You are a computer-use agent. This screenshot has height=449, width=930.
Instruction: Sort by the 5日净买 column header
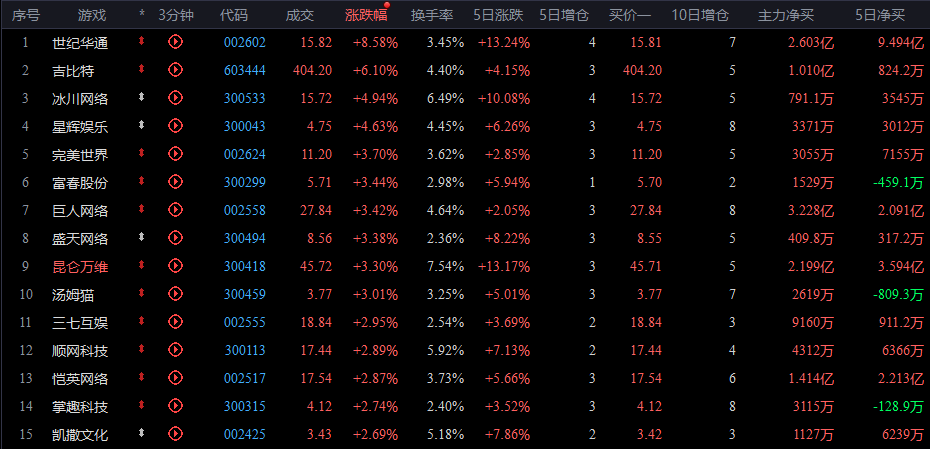[881, 15]
